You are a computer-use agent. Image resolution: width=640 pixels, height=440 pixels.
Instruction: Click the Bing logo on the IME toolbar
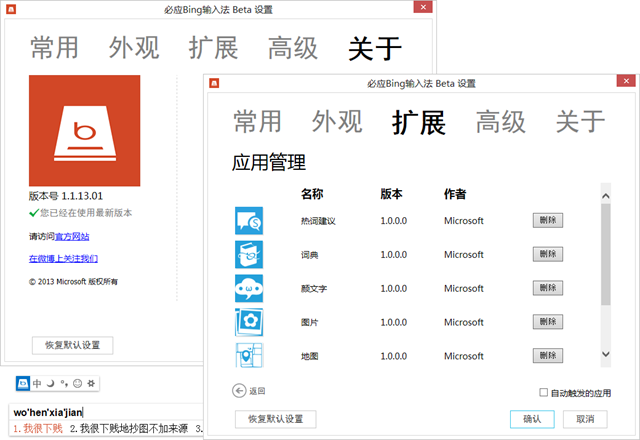point(23,383)
